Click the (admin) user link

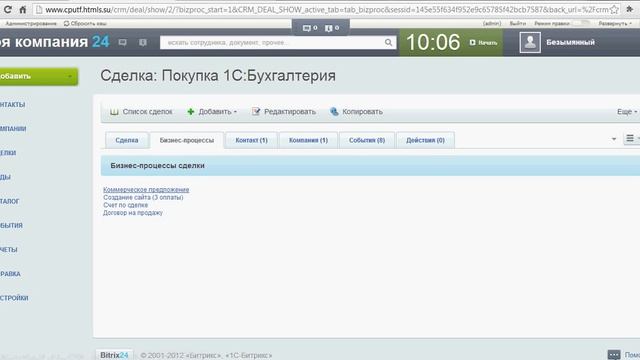coord(492,24)
